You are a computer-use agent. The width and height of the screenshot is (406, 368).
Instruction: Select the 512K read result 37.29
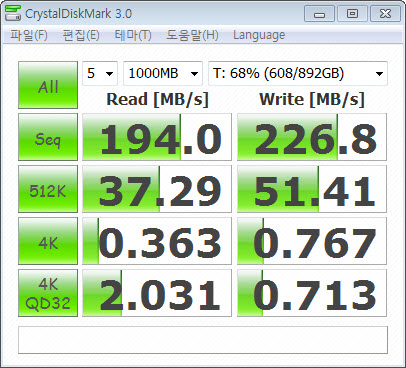[x=157, y=189]
